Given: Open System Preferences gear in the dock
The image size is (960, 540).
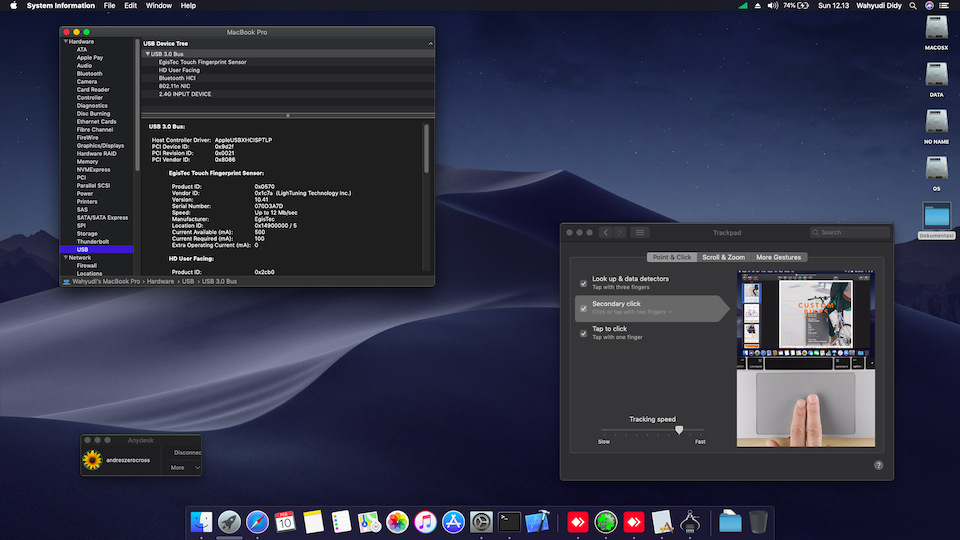Looking at the screenshot, I should (481, 522).
